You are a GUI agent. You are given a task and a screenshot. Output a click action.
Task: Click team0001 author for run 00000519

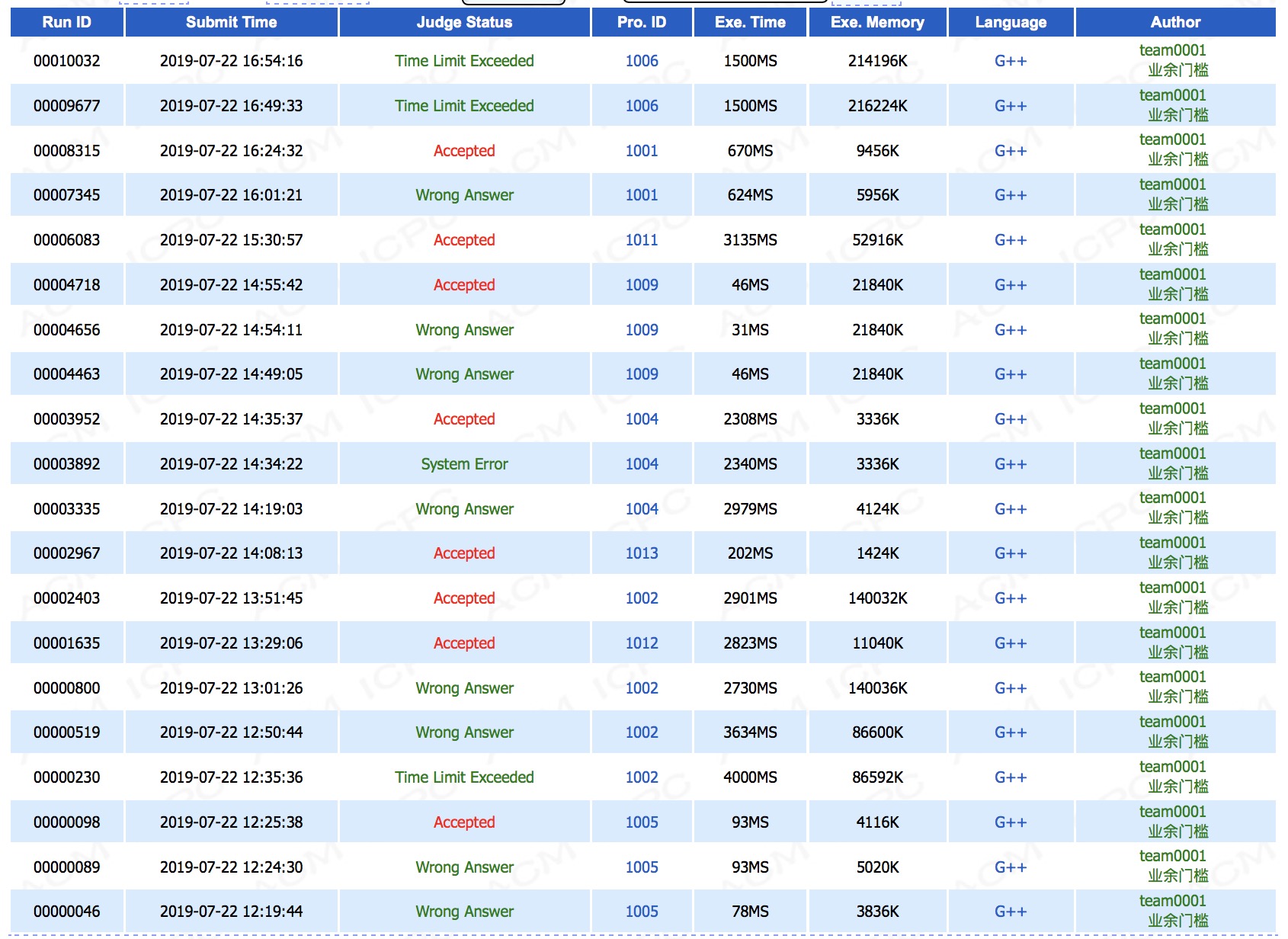click(1172, 723)
